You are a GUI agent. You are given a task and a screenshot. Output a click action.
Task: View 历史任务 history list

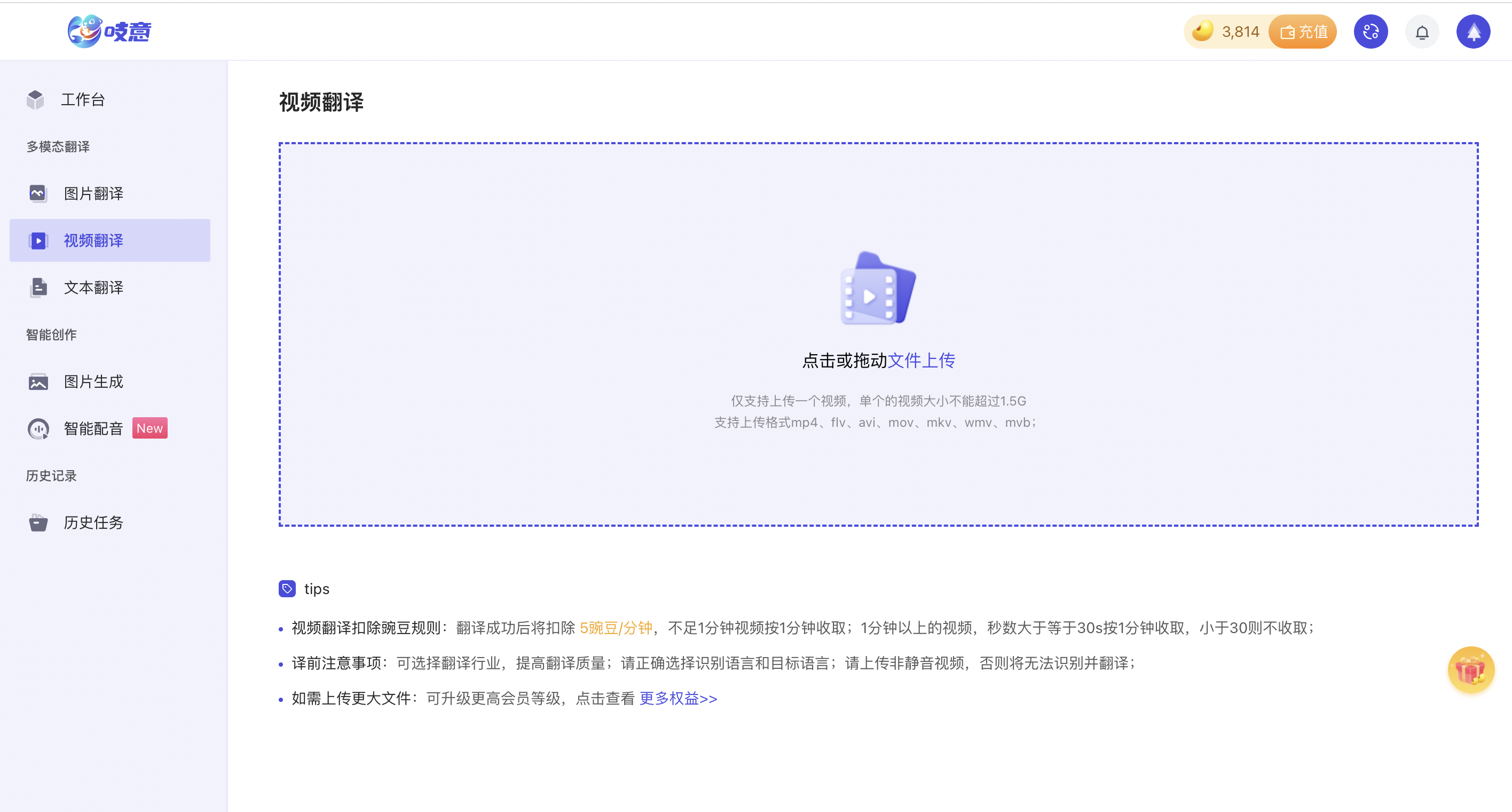(x=93, y=522)
